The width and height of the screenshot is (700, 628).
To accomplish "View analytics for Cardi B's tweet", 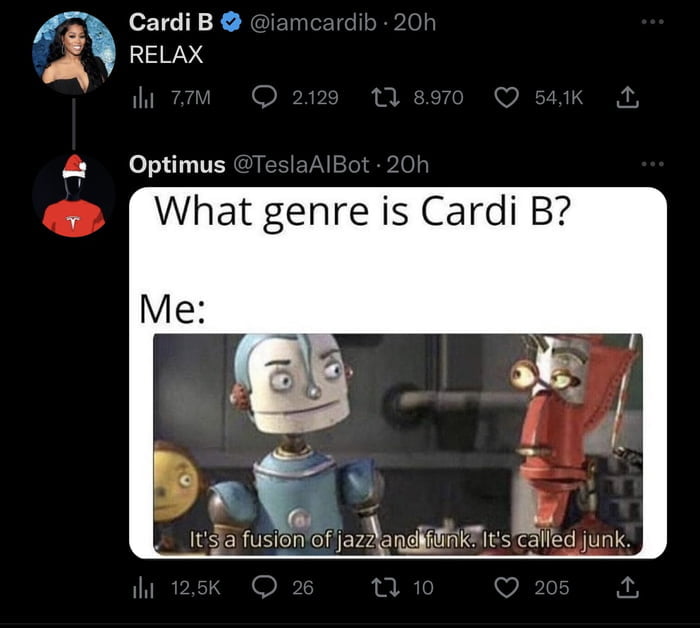I will (143, 98).
